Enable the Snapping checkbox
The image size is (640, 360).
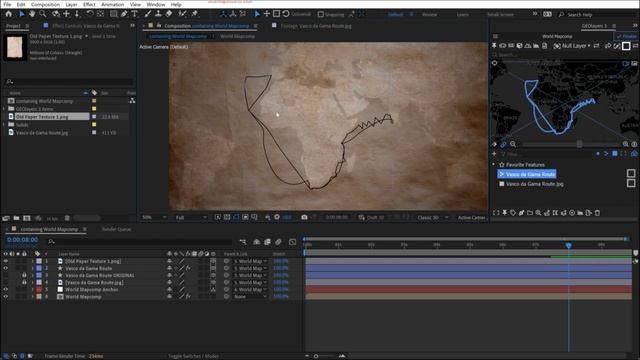pos(321,14)
